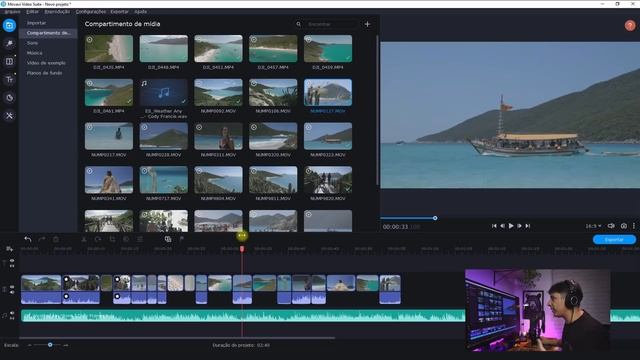640x360 pixels.
Task: Open preview more options dots
Action: point(634,226)
